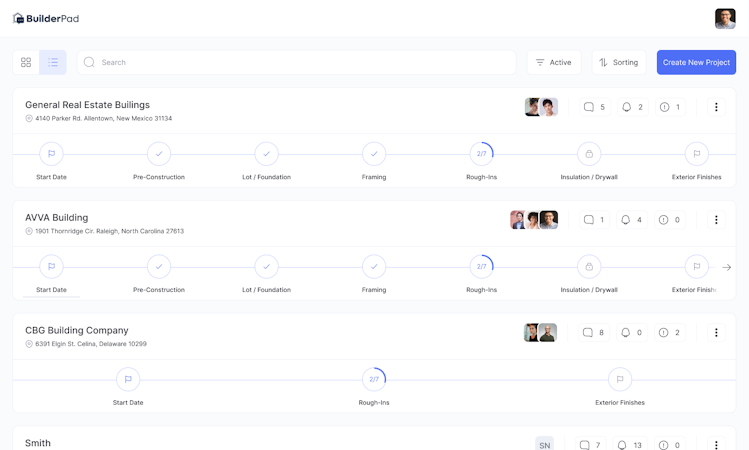Select Start Date stage in General Real Estate
The image size is (749, 450).
pos(52,154)
